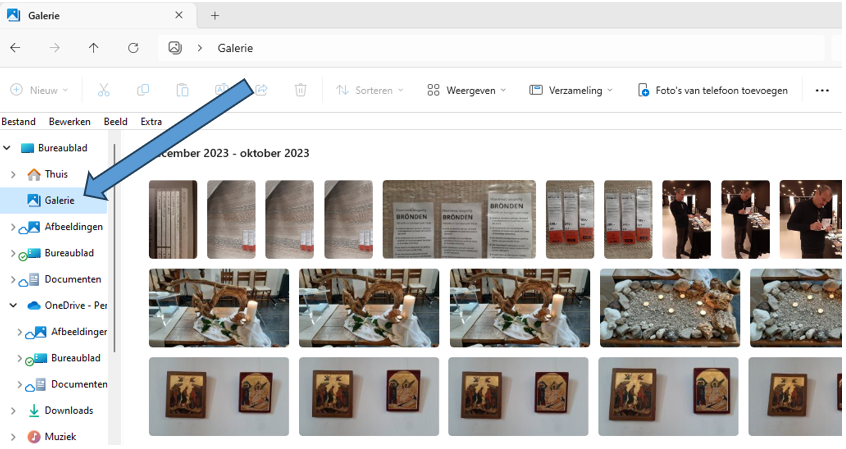Click the Delete trash can icon

pos(300,90)
